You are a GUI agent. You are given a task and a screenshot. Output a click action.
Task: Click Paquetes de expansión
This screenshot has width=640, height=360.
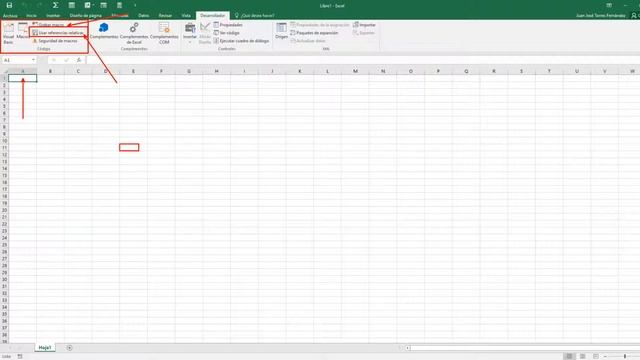click(x=314, y=33)
